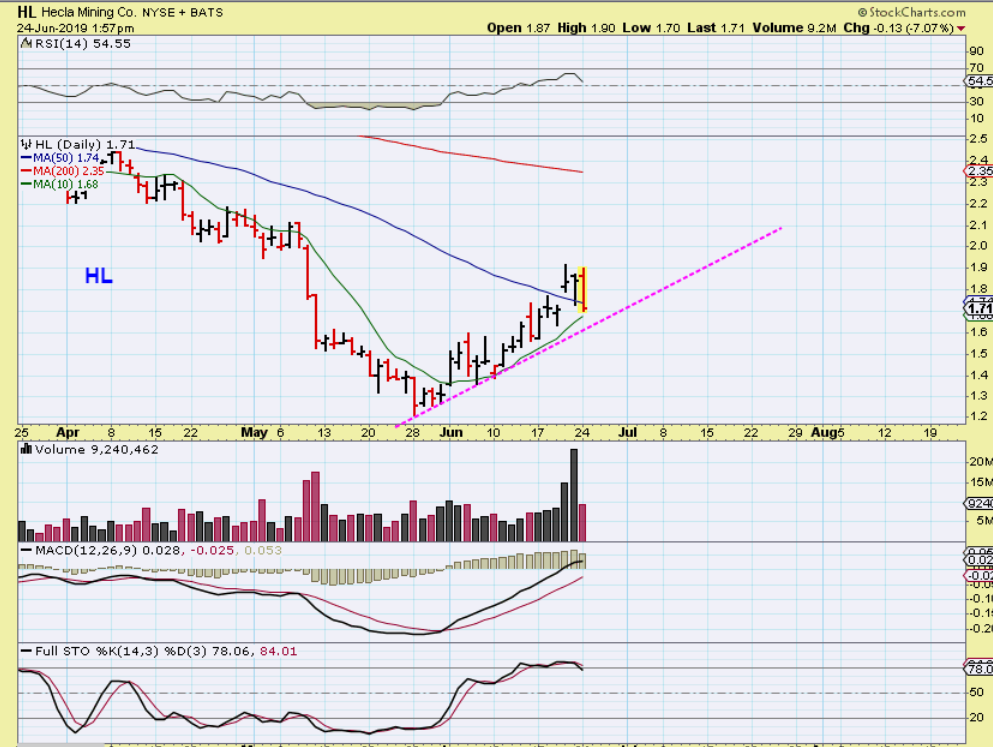Click the 'Volume 9,240,462' panel label

[97, 449]
